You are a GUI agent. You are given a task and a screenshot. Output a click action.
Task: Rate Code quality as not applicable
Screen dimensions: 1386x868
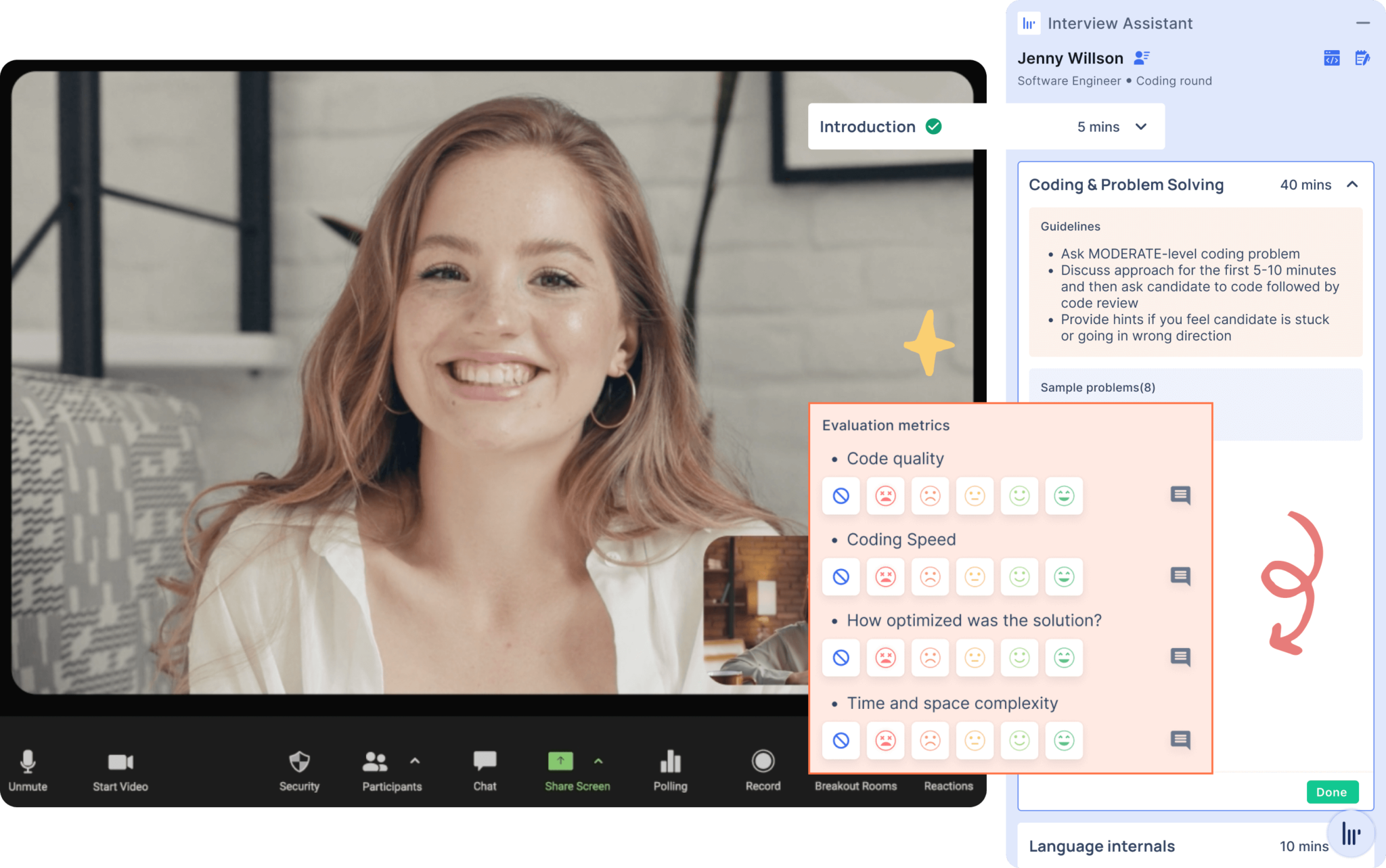click(x=841, y=496)
